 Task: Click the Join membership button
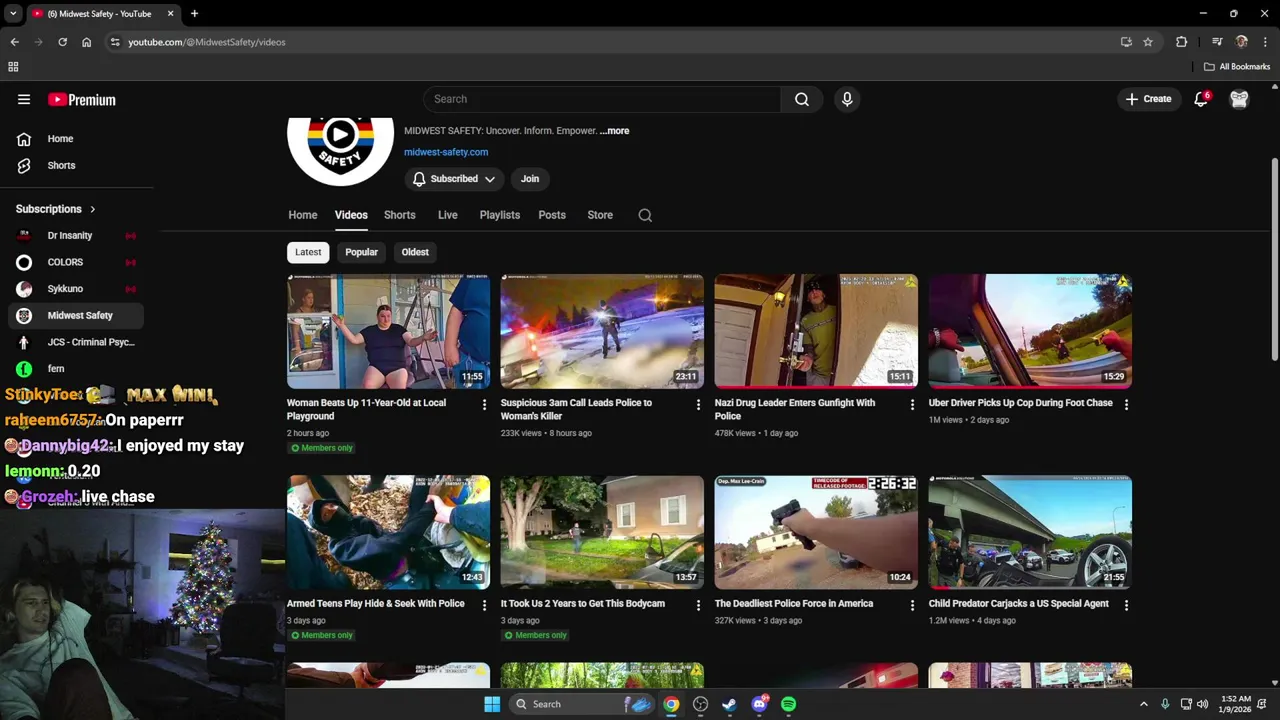530,179
